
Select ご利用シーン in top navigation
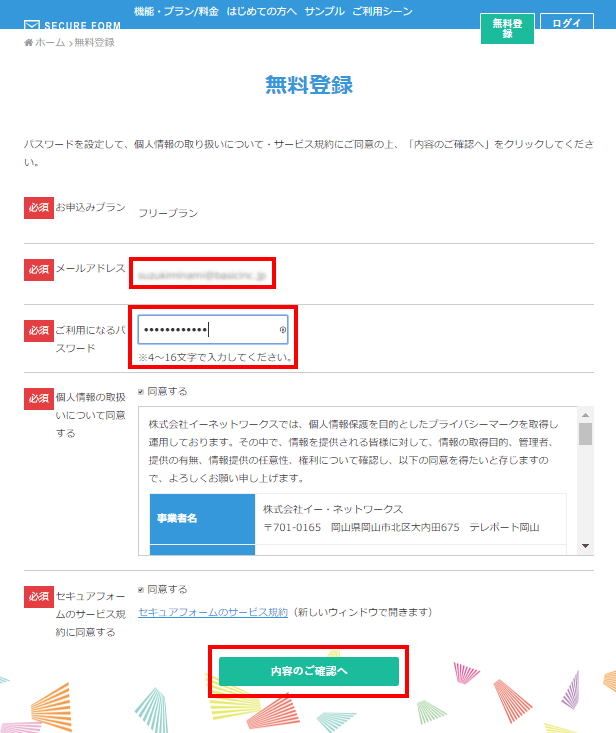coord(384,13)
